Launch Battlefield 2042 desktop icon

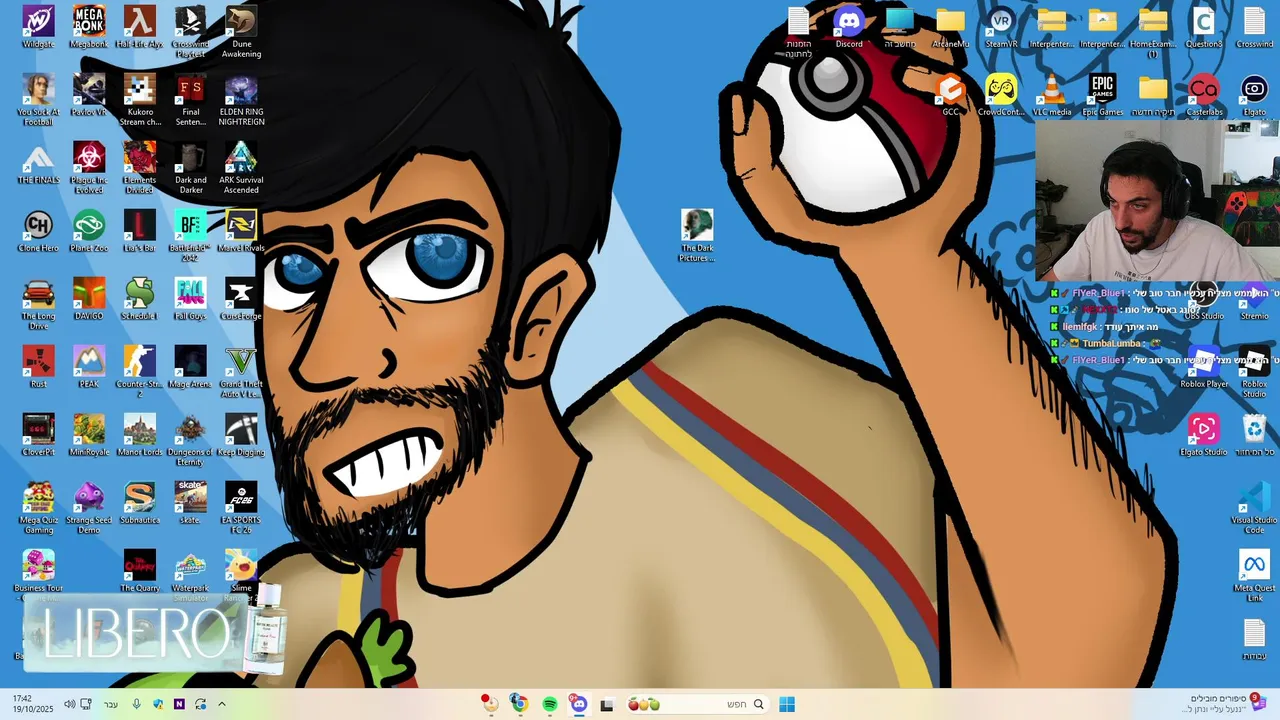click(190, 236)
